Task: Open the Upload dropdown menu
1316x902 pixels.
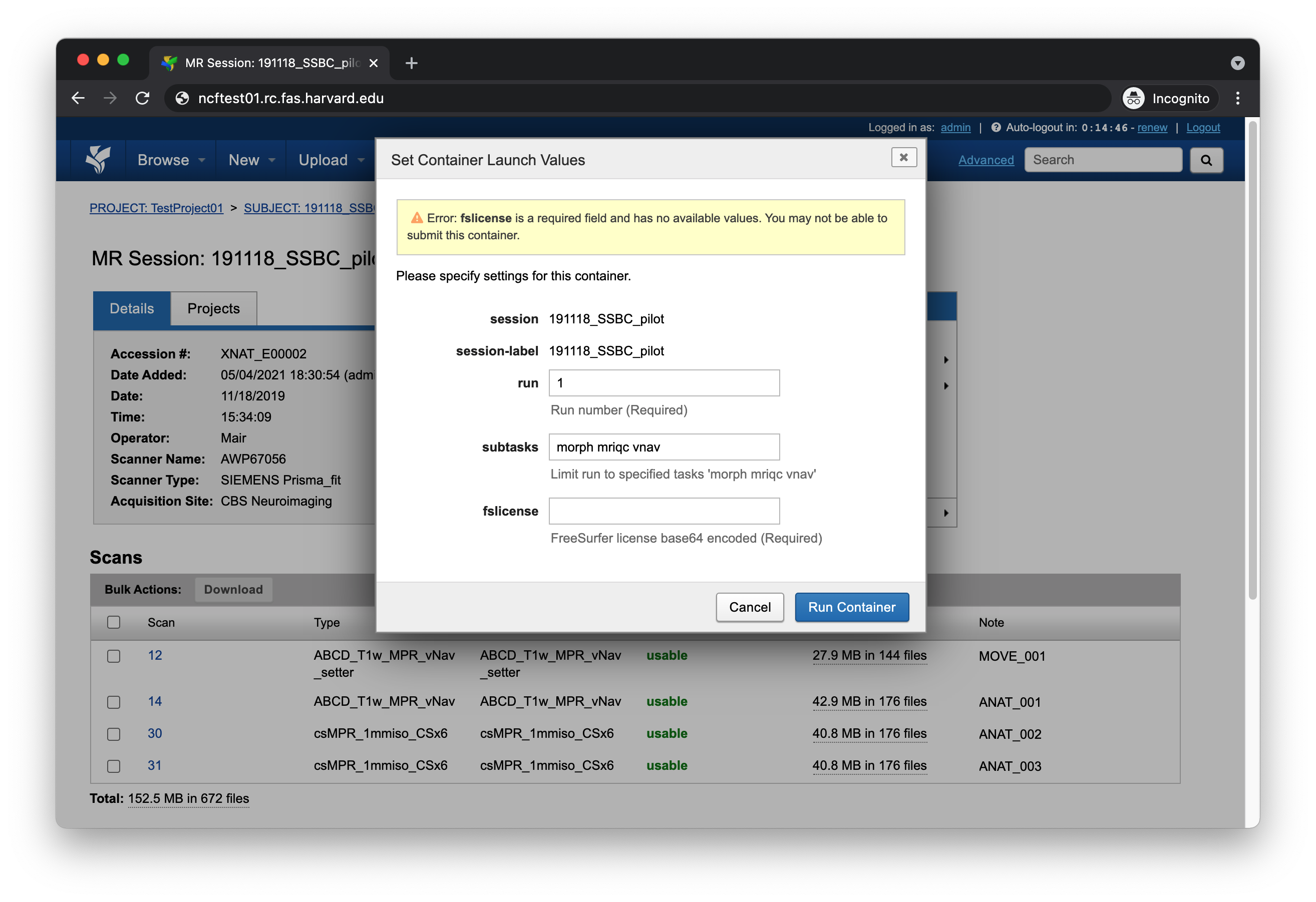Action: [x=332, y=160]
